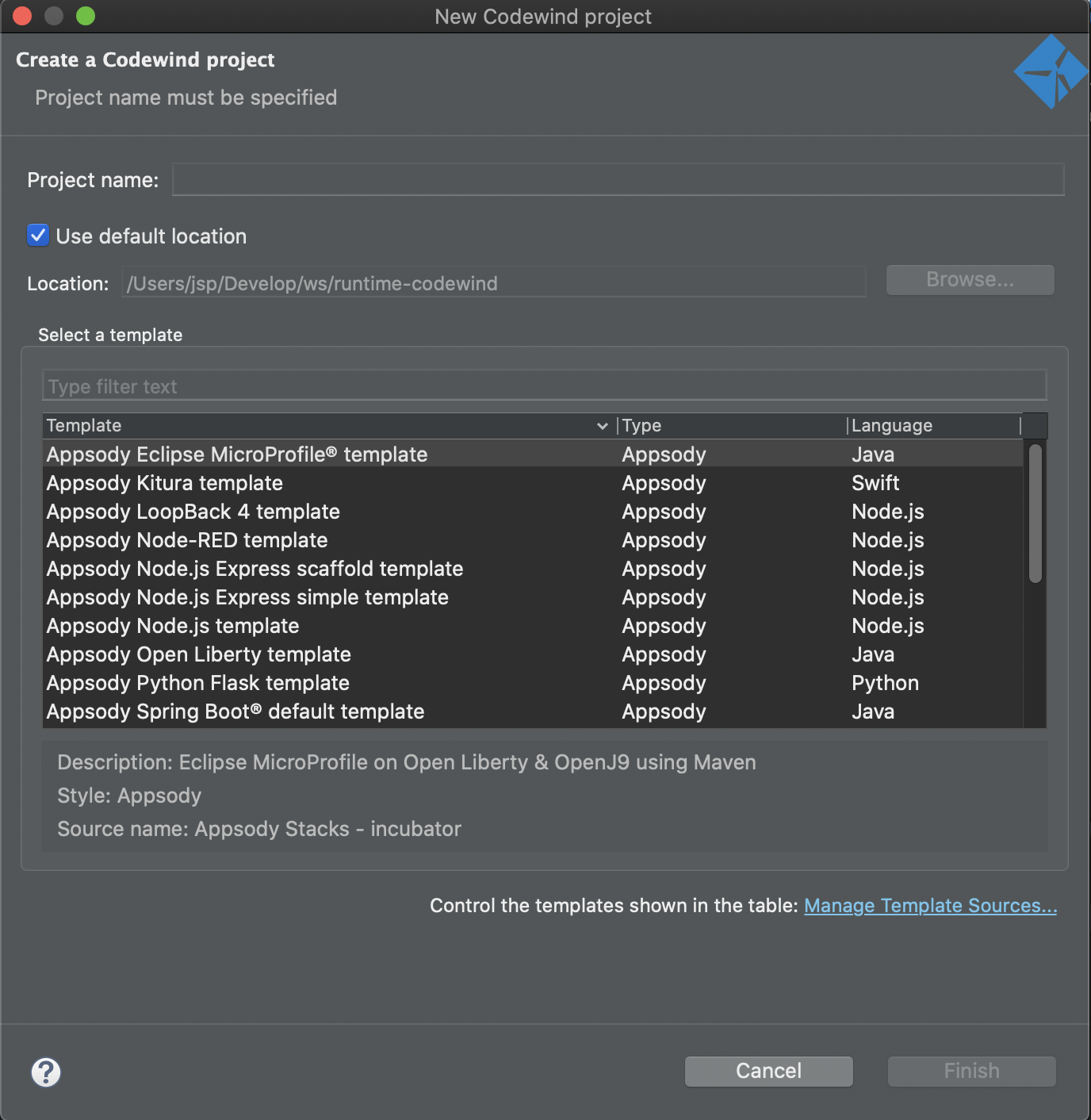Screen dimensions: 1091x1120
Task: Select Appsody Python Flask template row
Action: [533, 683]
